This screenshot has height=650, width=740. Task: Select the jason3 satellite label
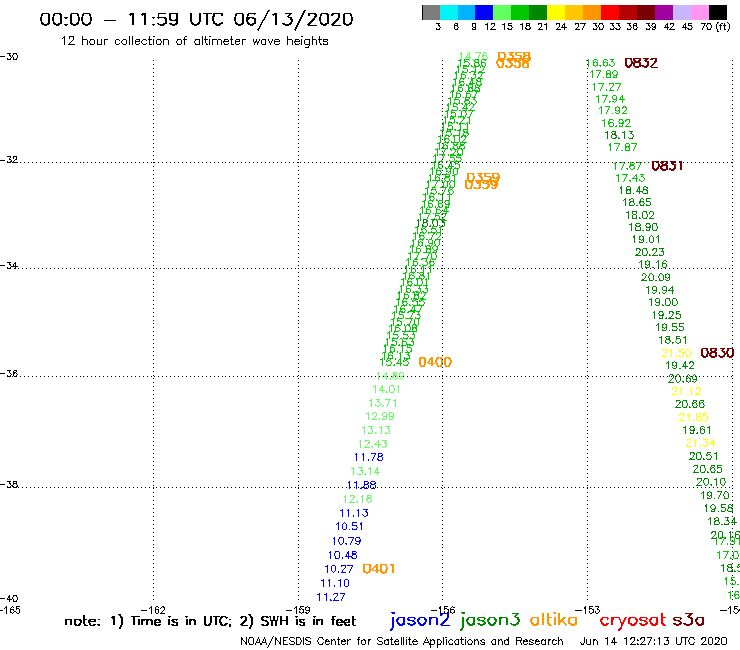[490, 620]
